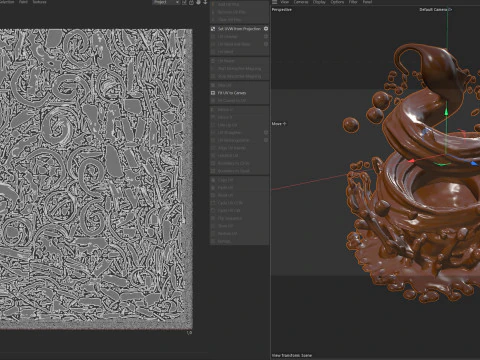
Task: Open the Paint menu in texture view
Action: [23, 2]
